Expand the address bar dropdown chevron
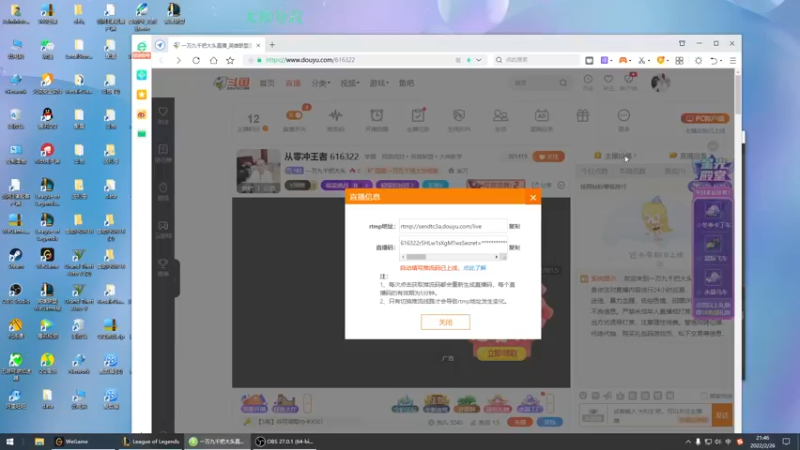The image size is (800, 450). (x=479, y=60)
